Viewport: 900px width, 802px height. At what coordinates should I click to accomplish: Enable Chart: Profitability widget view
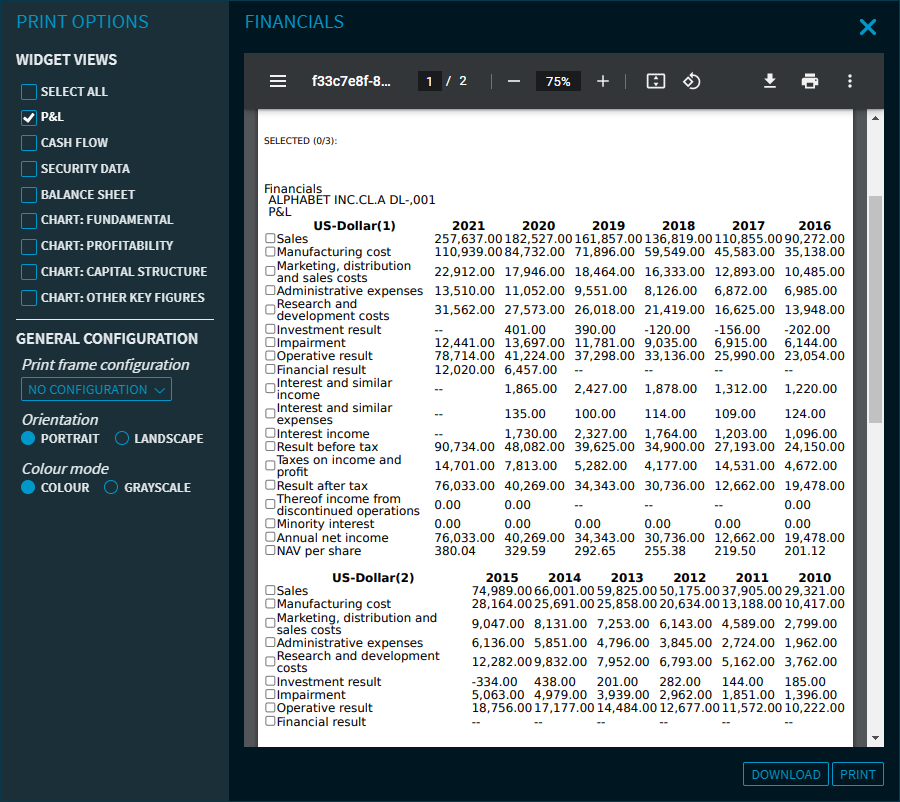pyautogui.click(x=29, y=246)
